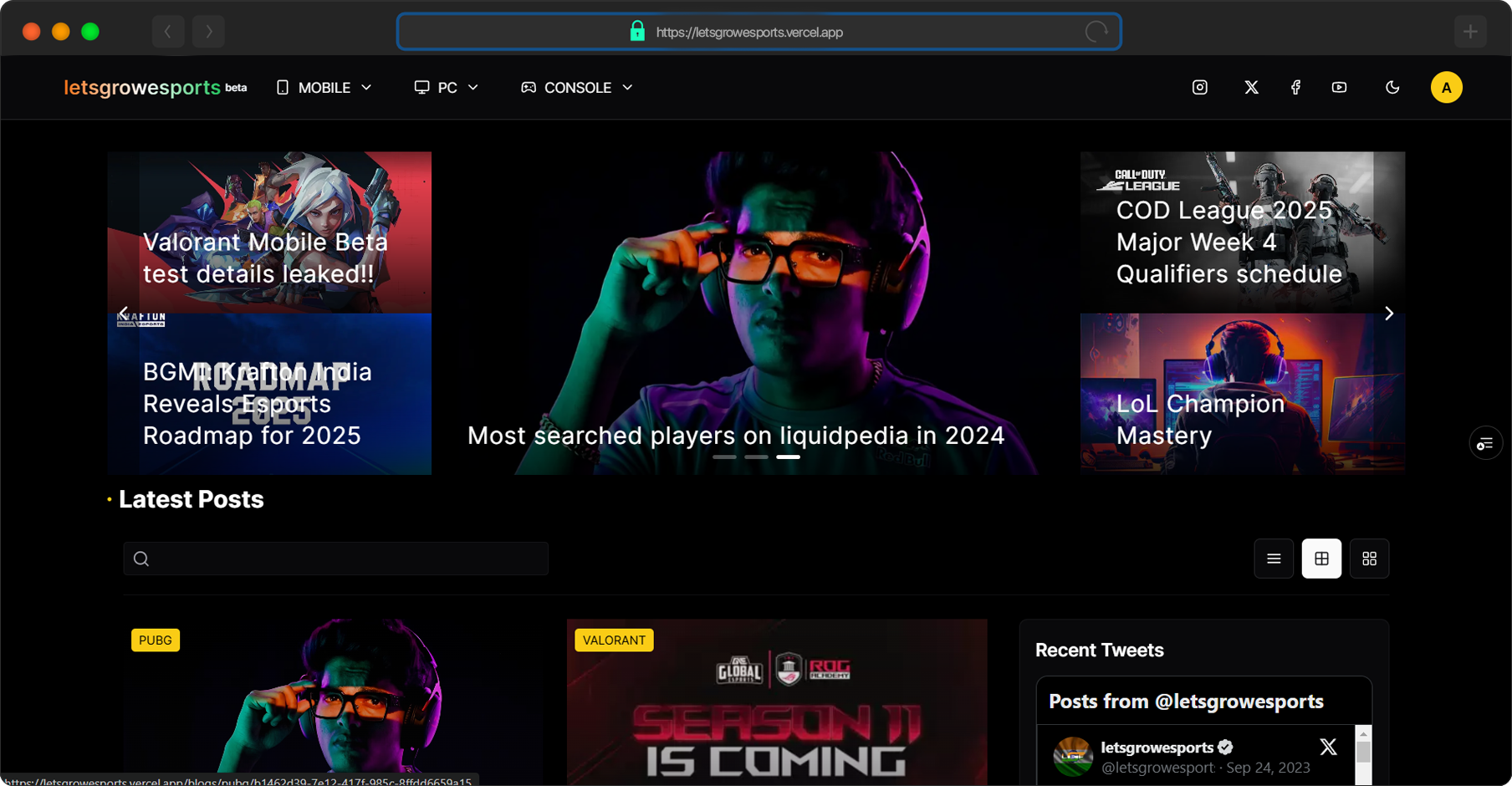Image resolution: width=1512 pixels, height=786 pixels.
Task: Open BGMI Krafton India Roadmap article
Action: point(269,394)
